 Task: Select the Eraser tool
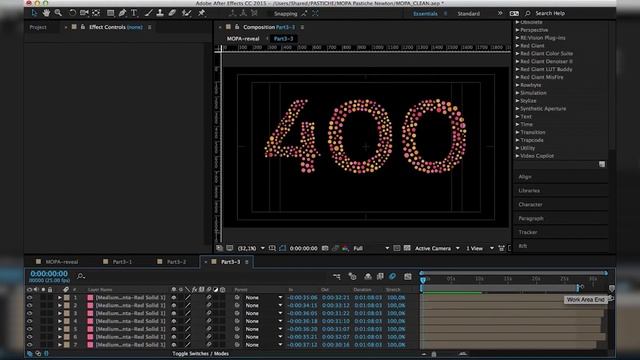click(x=172, y=13)
